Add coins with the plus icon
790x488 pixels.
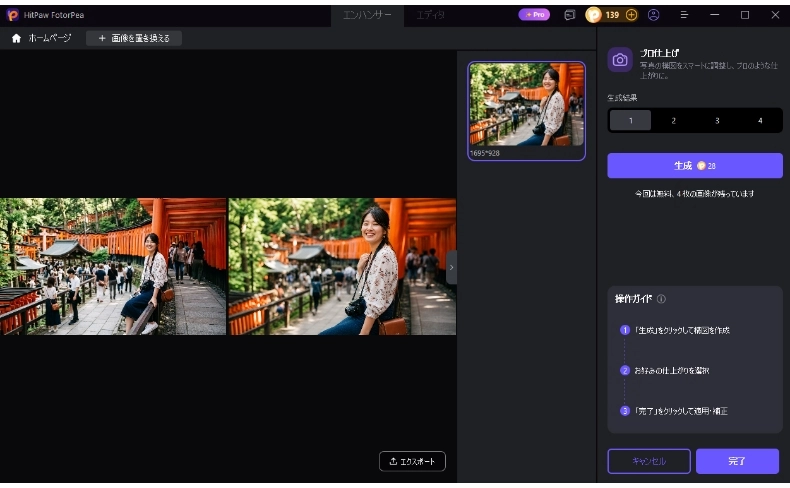tap(631, 15)
